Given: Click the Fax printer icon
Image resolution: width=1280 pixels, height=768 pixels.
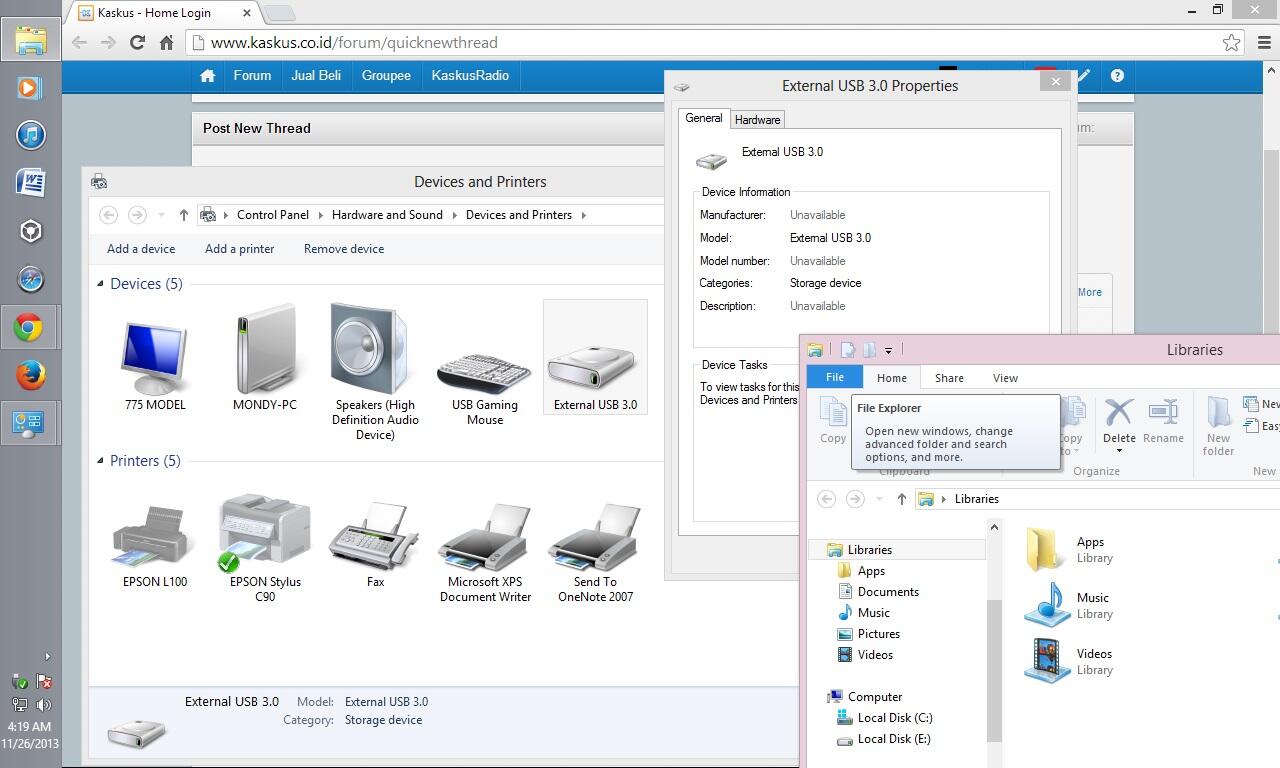Looking at the screenshot, I should pos(375,539).
